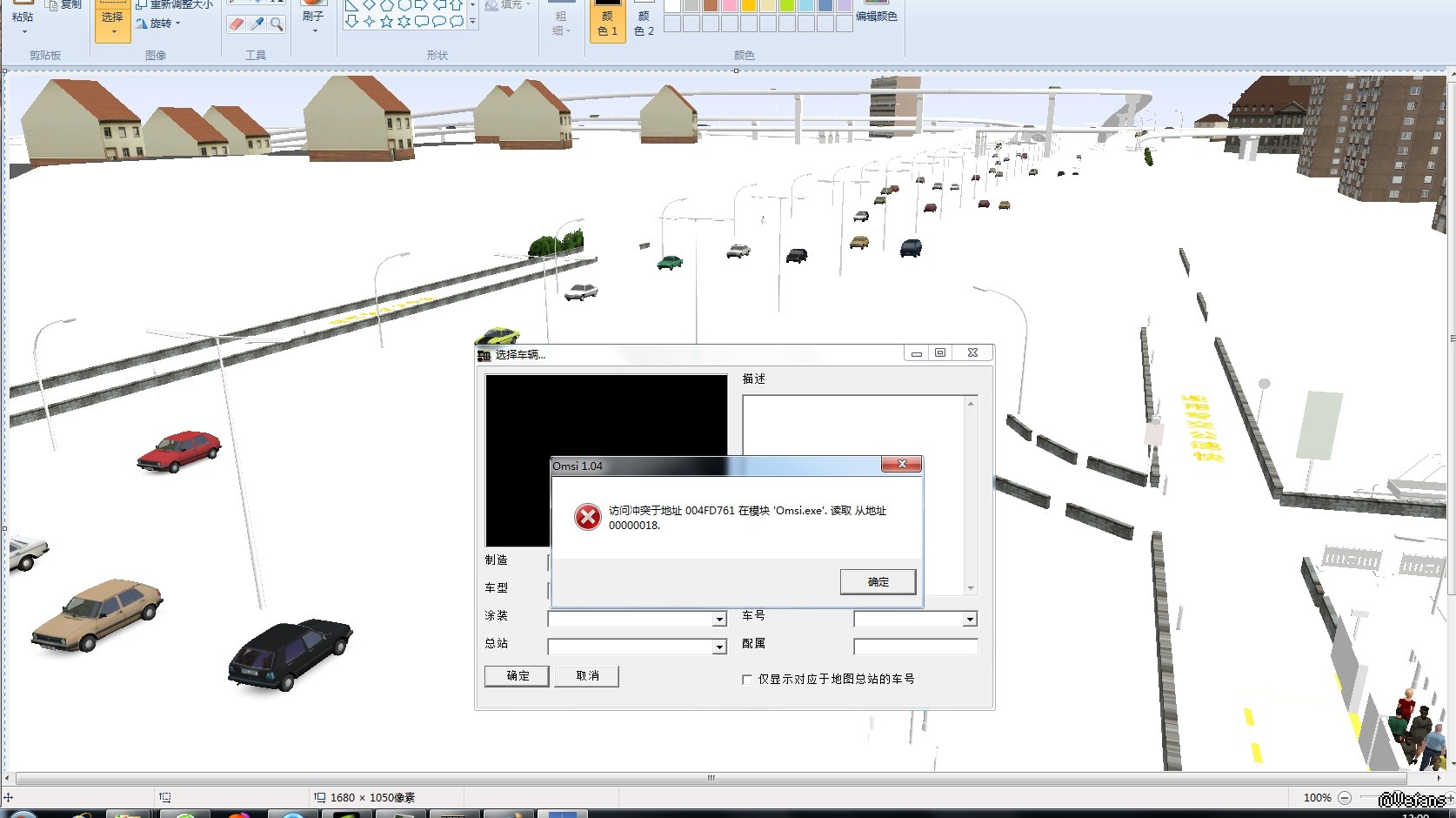Enable 仅显示对应于地图总站的车号 checkbox
The width and height of the screenshot is (1456, 818).
[747, 680]
